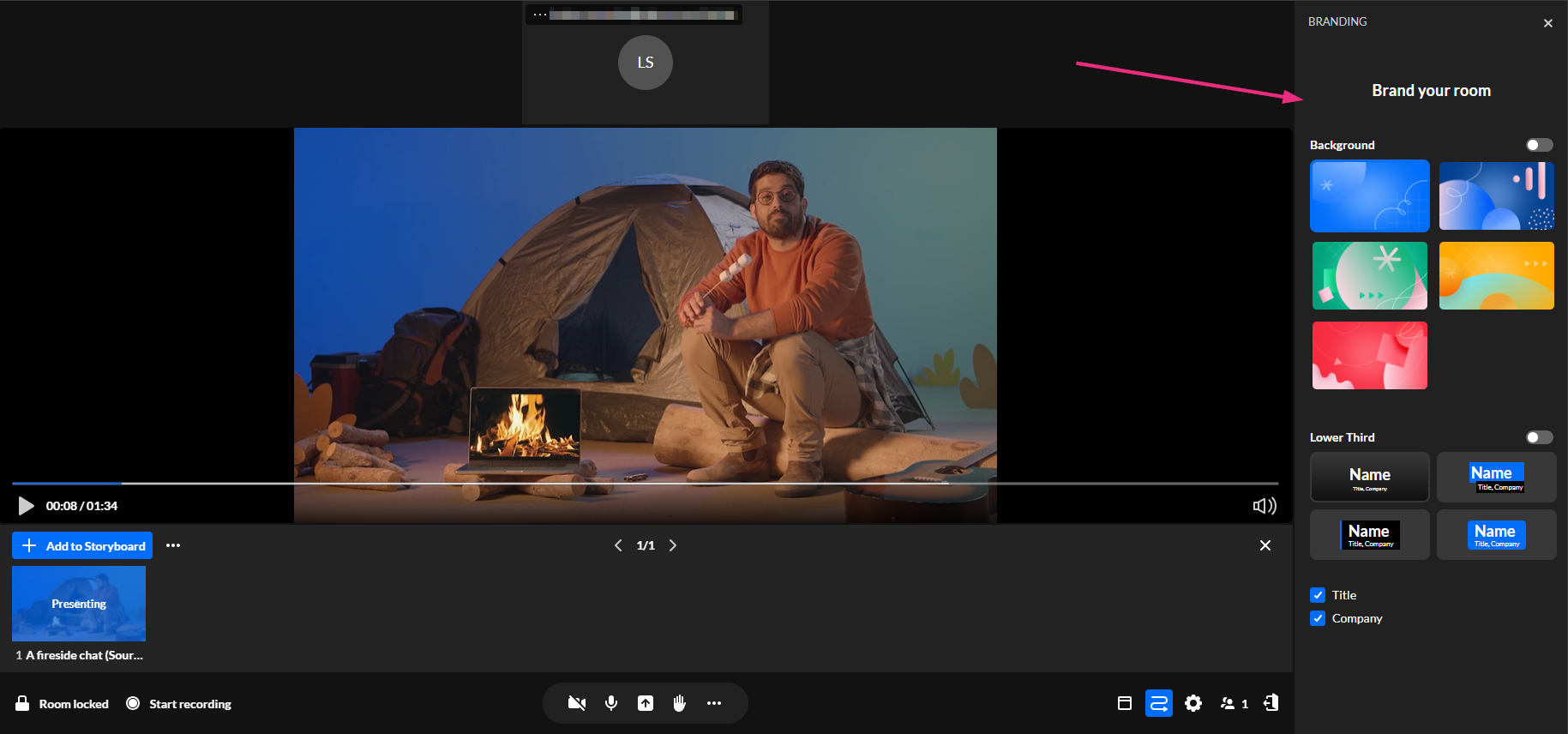Click the LS participant avatar
The height and width of the screenshot is (734, 1568).
click(646, 63)
